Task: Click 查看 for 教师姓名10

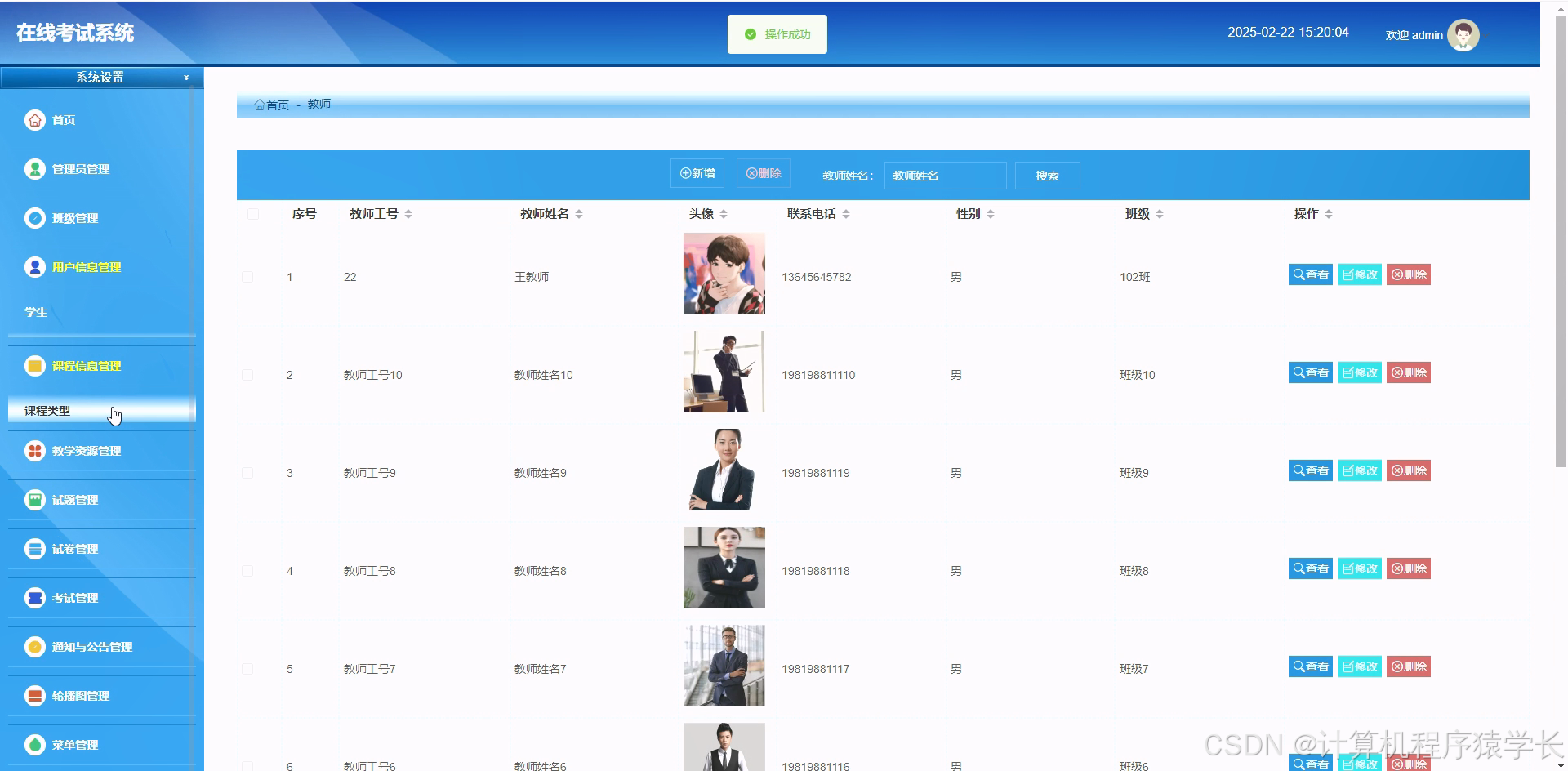Action: pyautogui.click(x=1311, y=372)
